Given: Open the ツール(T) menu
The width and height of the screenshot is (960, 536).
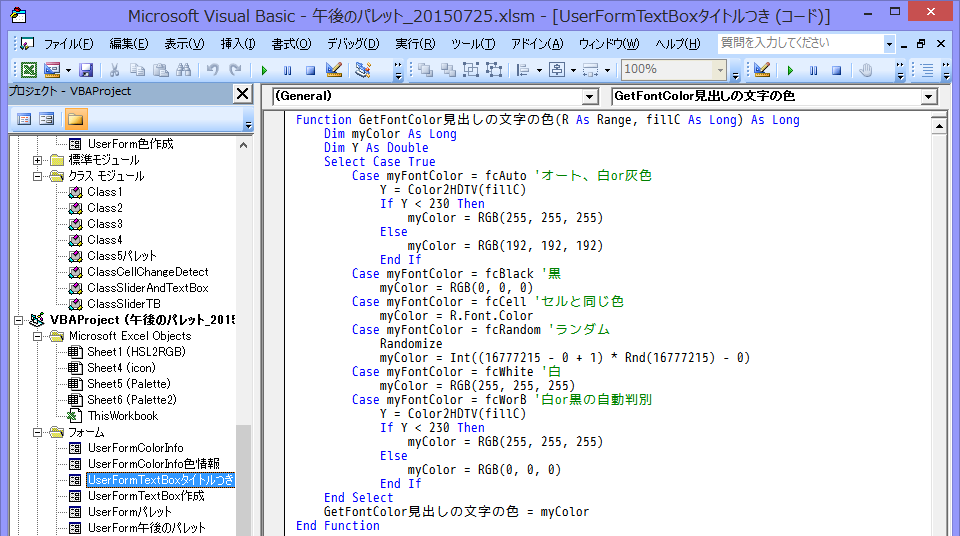Looking at the screenshot, I should [473, 43].
